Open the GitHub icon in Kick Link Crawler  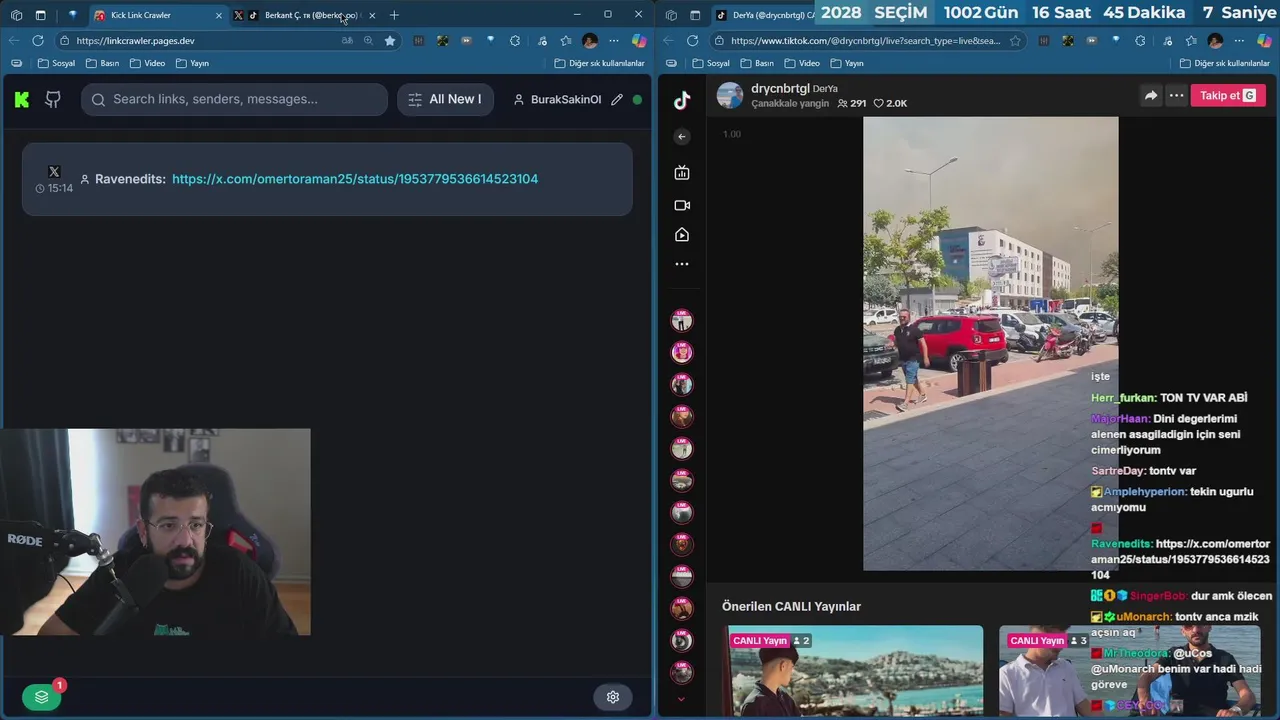pos(53,100)
